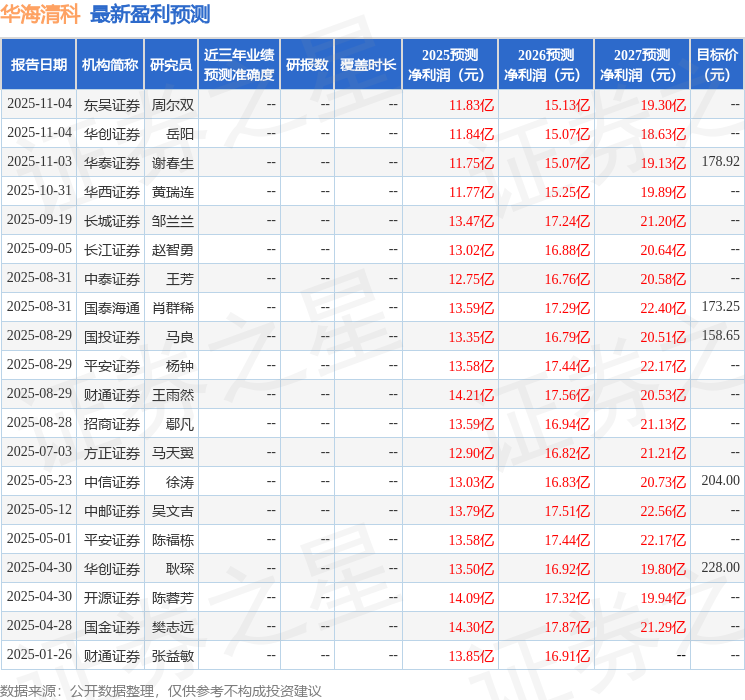The width and height of the screenshot is (745, 700).
Task: Click the 目标价(元) column header
Action: pyautogui.click(x=717, y=65)
